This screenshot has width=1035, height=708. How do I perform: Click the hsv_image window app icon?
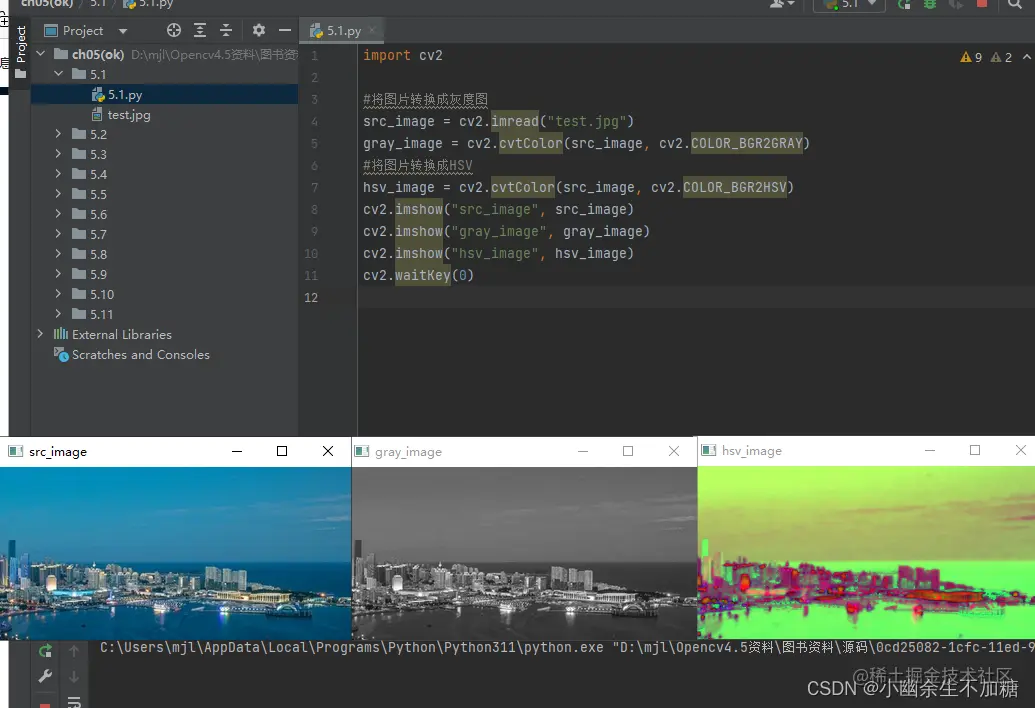tap(708, 451)
